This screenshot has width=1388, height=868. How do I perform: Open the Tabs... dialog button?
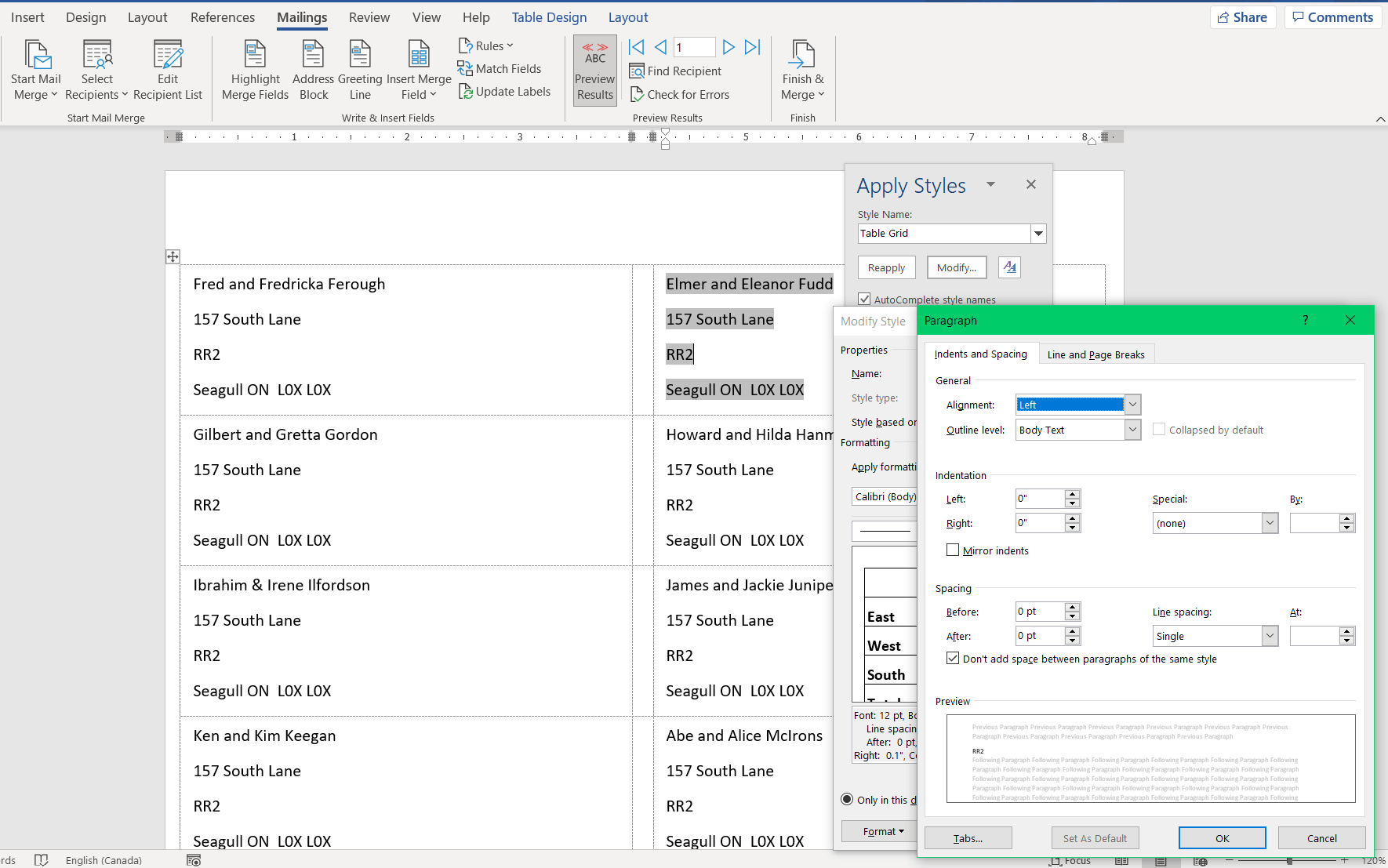pyautogui.click(x=968, y=838)
